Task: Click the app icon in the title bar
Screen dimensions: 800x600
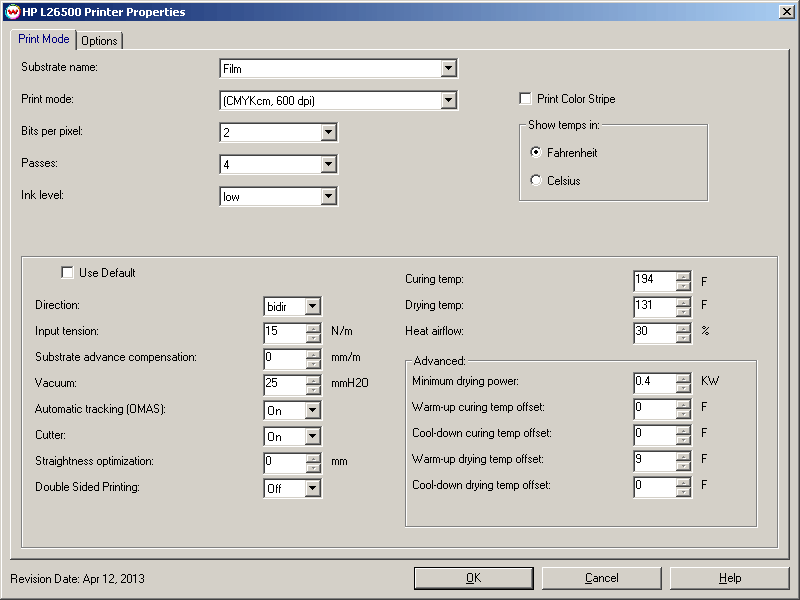Action: click(x=12, y=12)
